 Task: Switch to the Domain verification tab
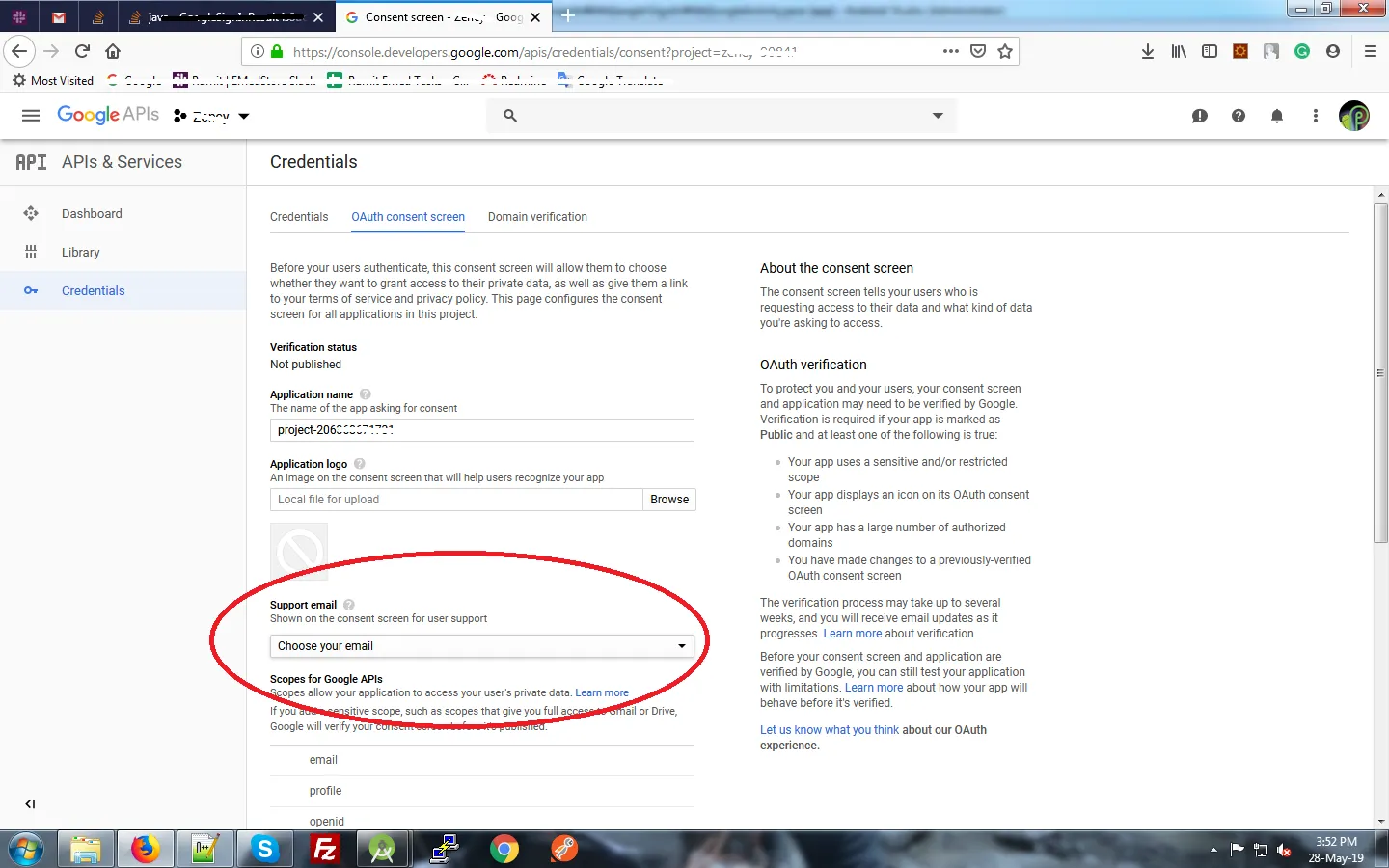coord(537,217)
